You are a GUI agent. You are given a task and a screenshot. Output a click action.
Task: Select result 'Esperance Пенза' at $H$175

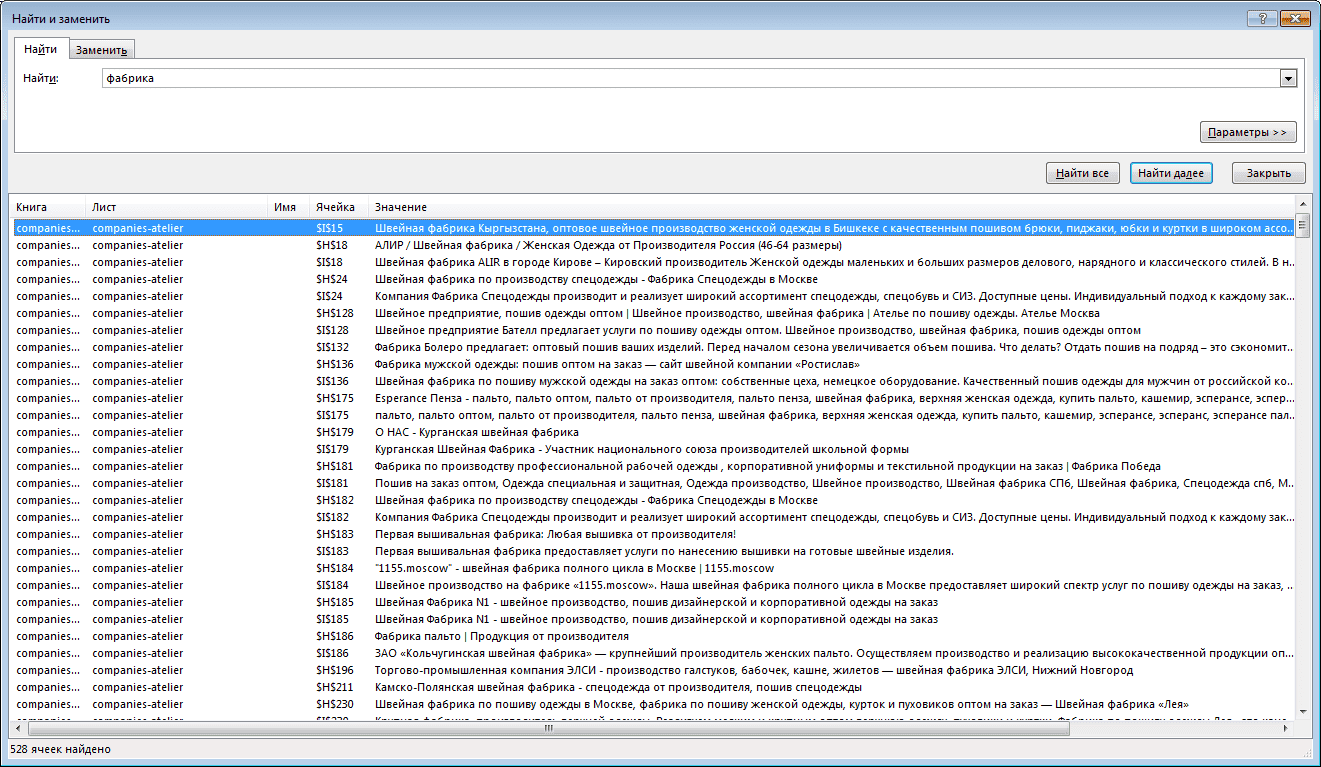point(653,398)
